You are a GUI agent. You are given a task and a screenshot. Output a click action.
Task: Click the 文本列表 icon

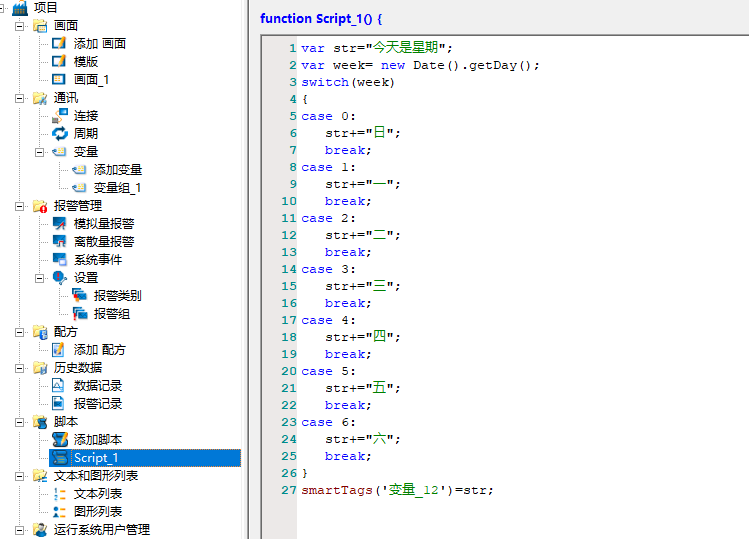[59, 494]
